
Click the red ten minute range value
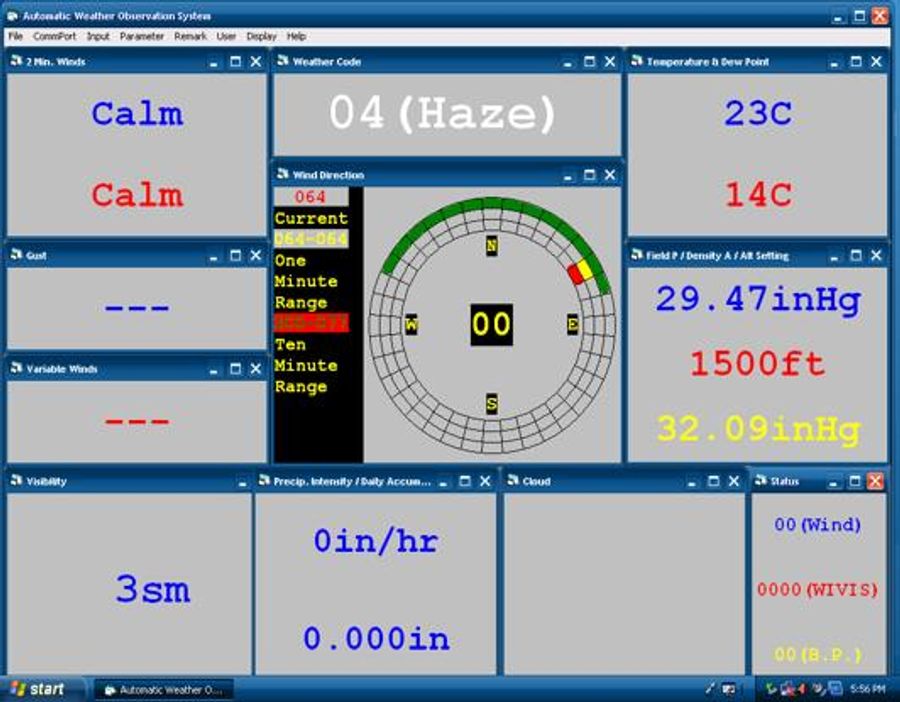point(311,323)
